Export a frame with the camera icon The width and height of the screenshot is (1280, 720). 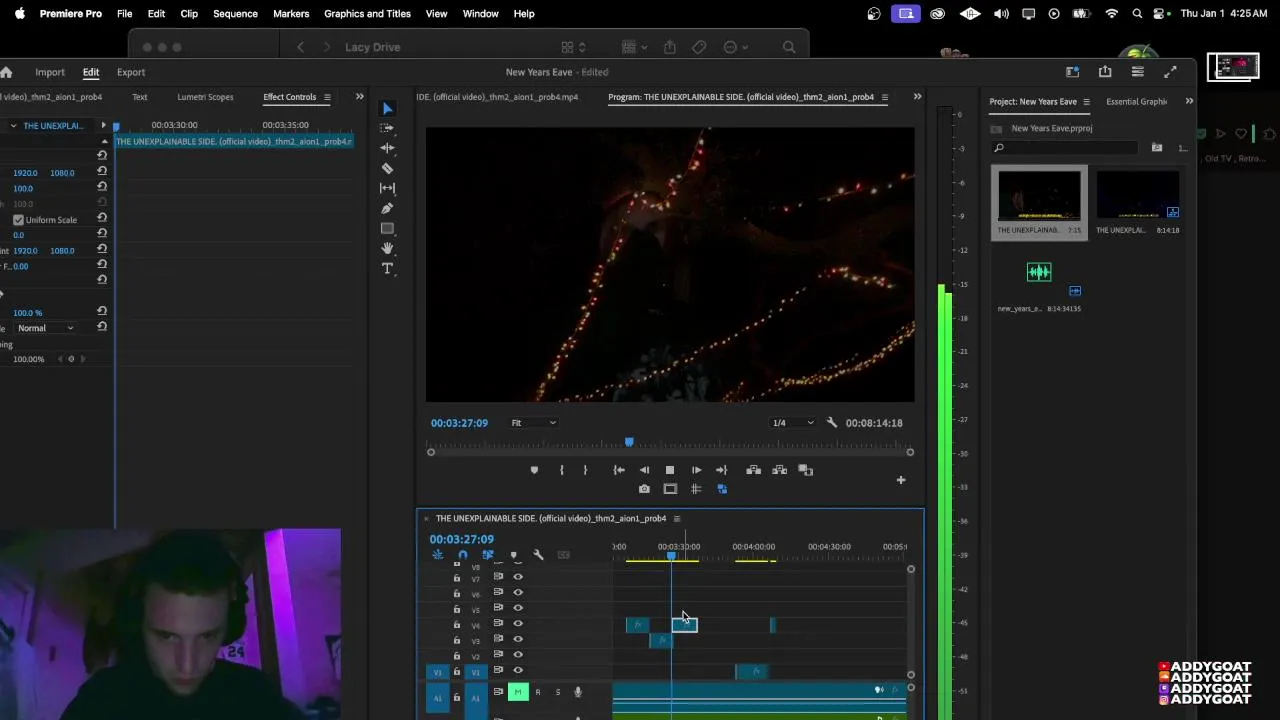click(644, 489)
